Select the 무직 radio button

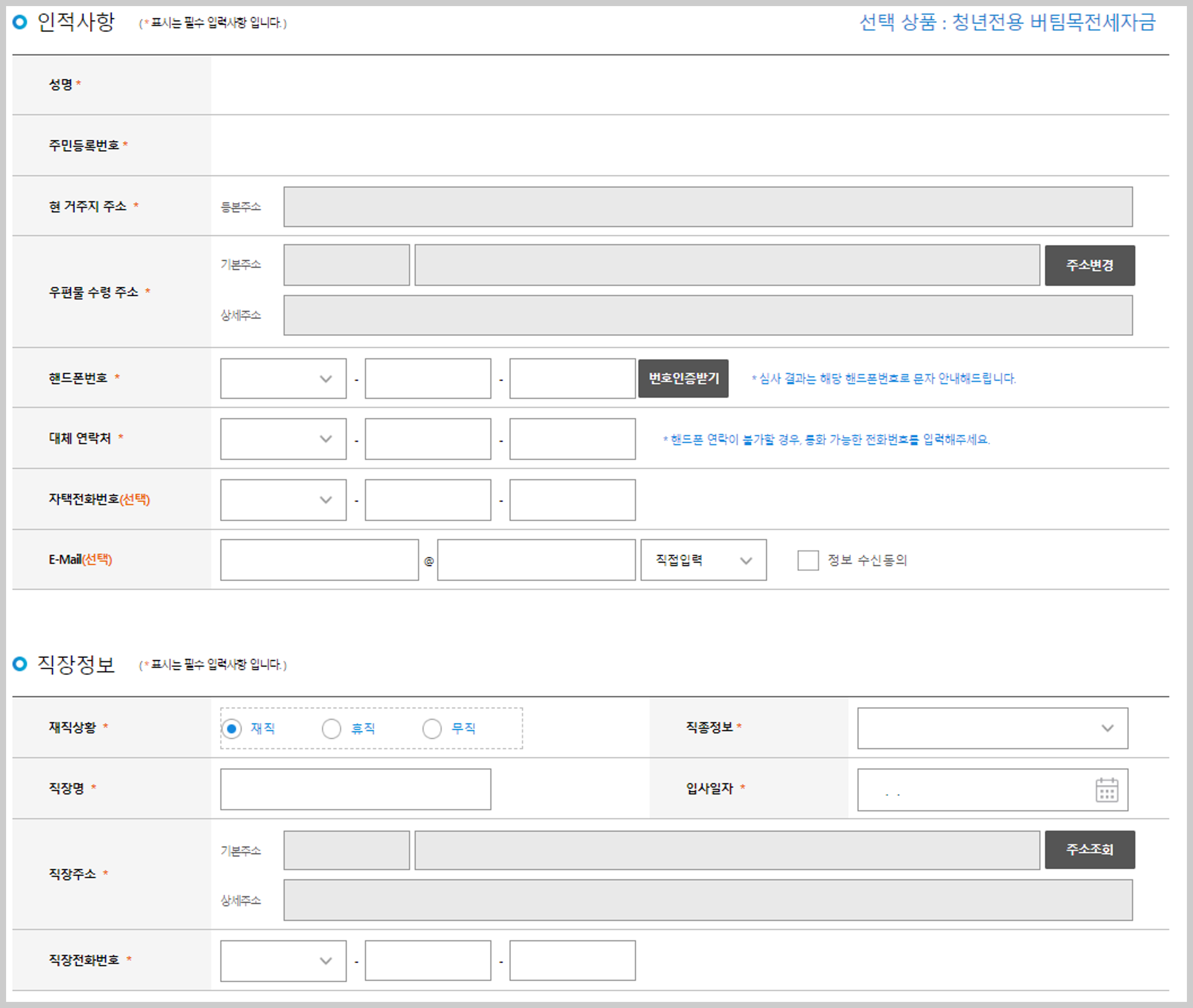pyautogui.click(x=432, y=729)
